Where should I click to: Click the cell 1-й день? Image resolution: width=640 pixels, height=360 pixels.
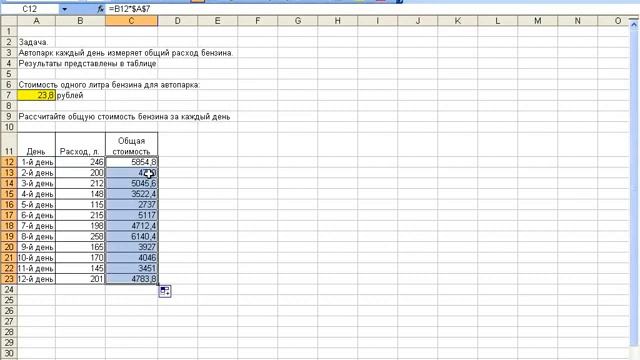tap(36, 162)
